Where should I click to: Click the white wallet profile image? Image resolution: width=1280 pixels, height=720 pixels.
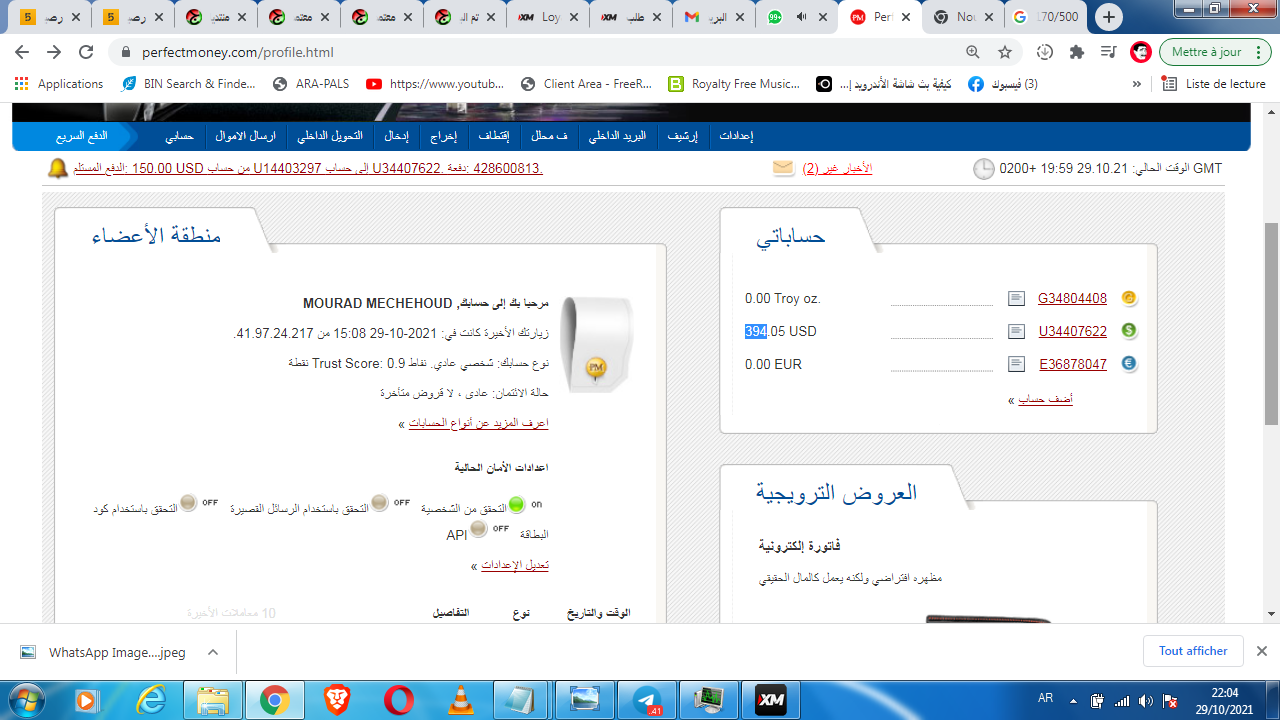[595, 344]
